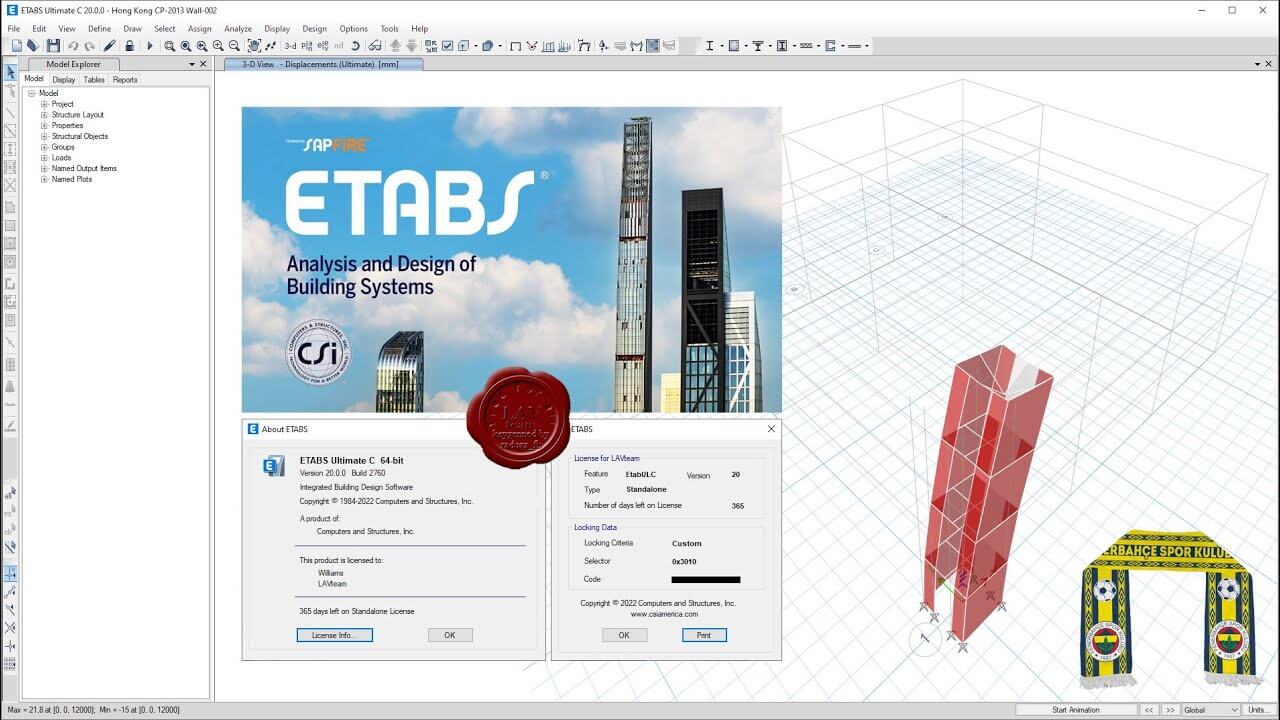Open the Define menu
The height and width of the screenshot is (720, 1280).
tap(99, 28)
